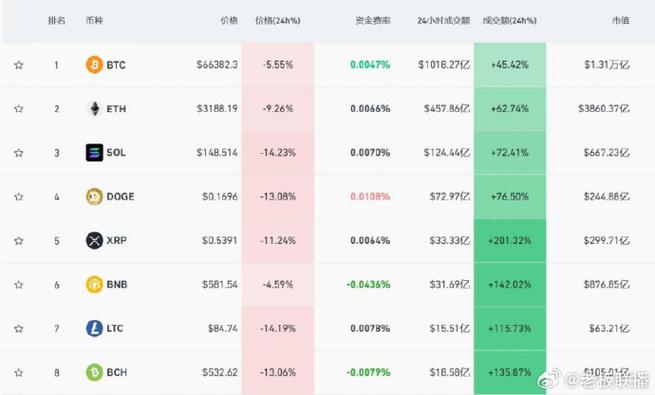Image resolution: width=655 pixels, height=395 pixels.
Task: Toggle favorite star for LTC row
Action: pos(18,329)
